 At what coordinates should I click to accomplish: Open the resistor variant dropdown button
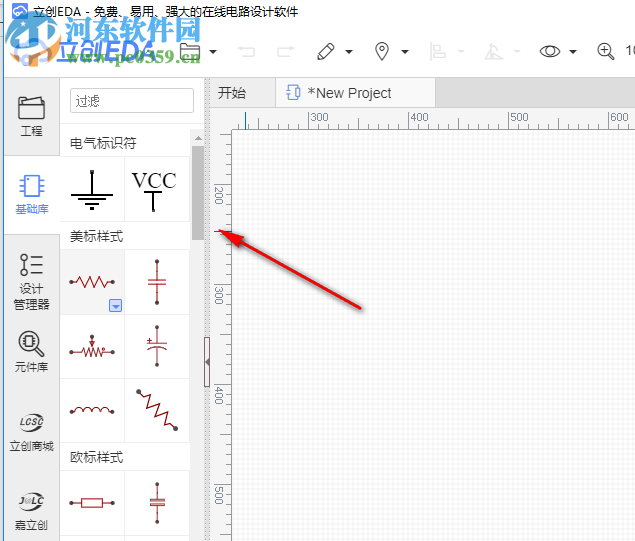pos(115,306)
